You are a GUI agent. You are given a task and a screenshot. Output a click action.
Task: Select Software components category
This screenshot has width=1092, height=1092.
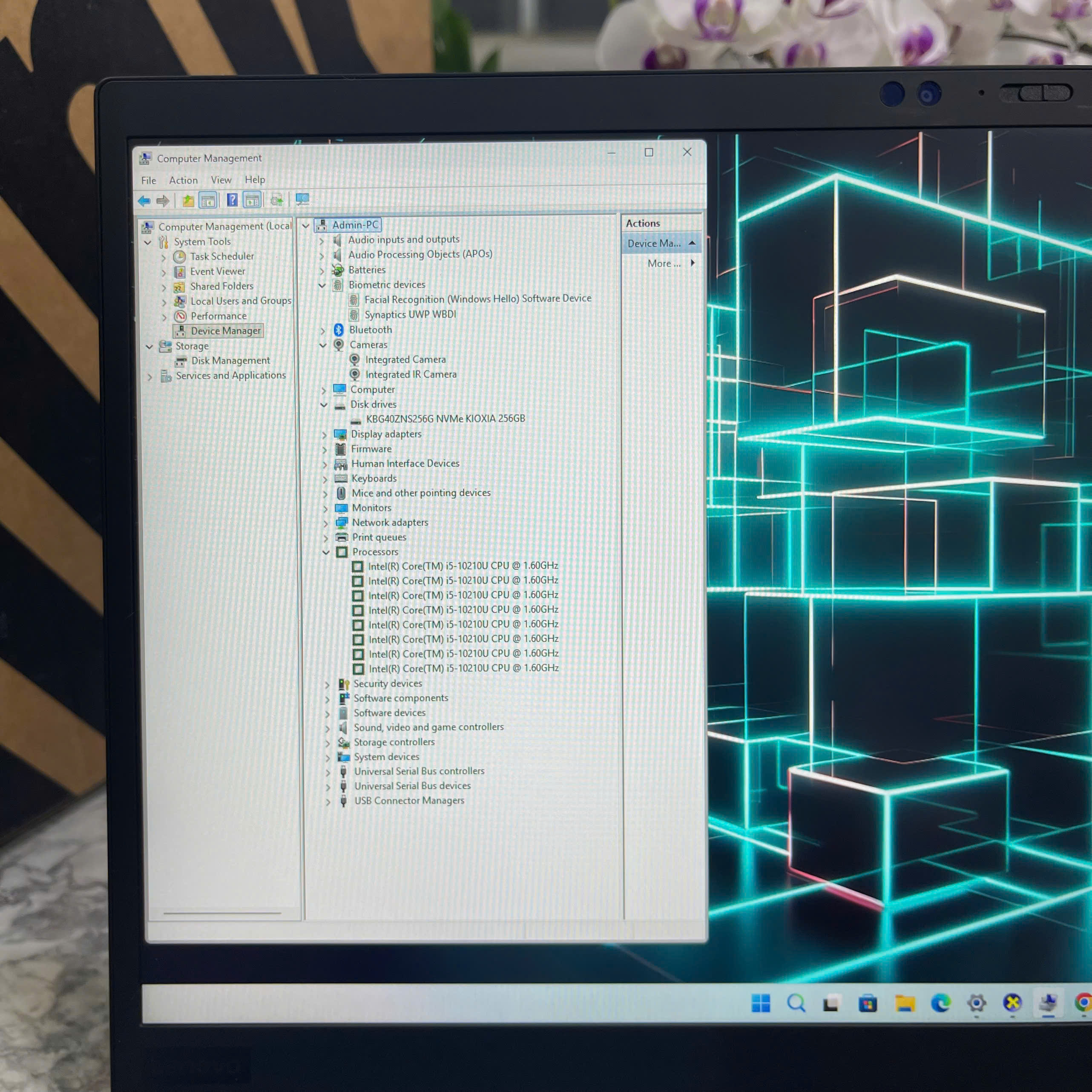(401, 698)
